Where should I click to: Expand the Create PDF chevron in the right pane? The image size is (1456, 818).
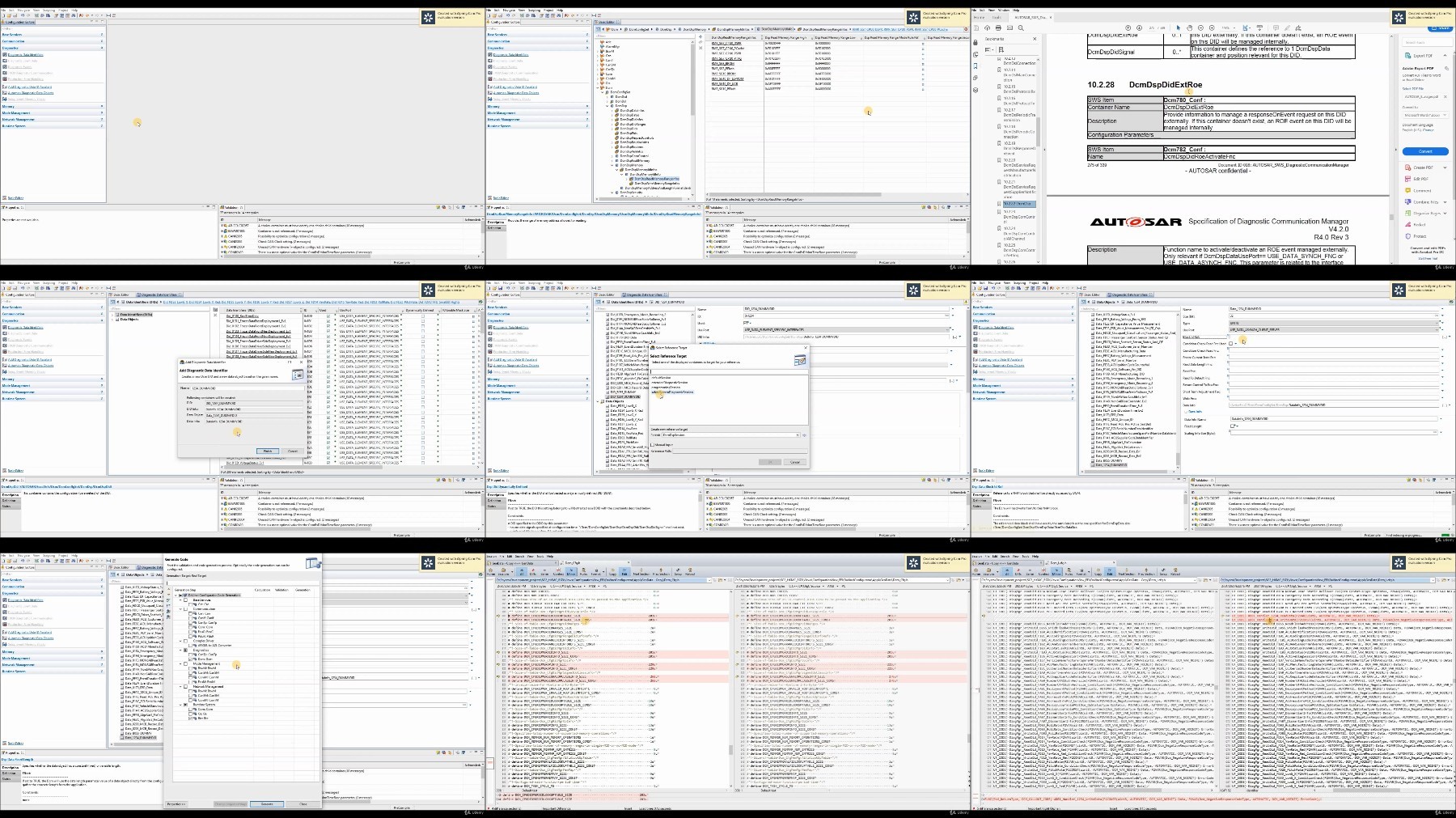(1445, 167)
